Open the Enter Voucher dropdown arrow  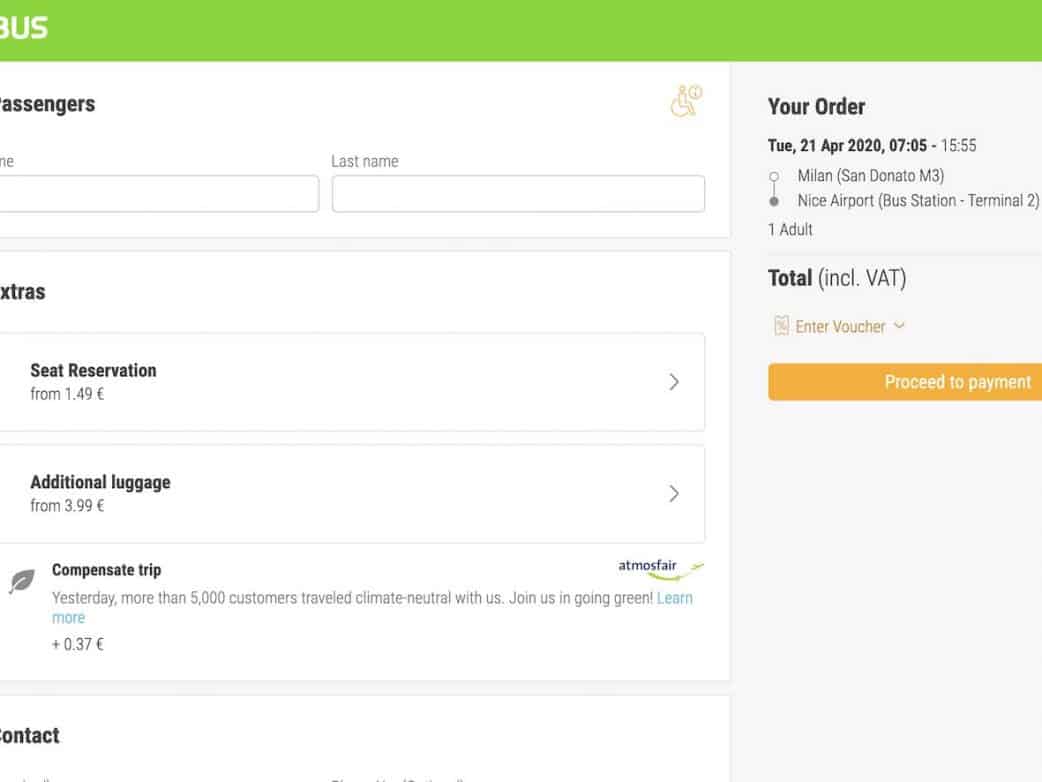(899, 326)
